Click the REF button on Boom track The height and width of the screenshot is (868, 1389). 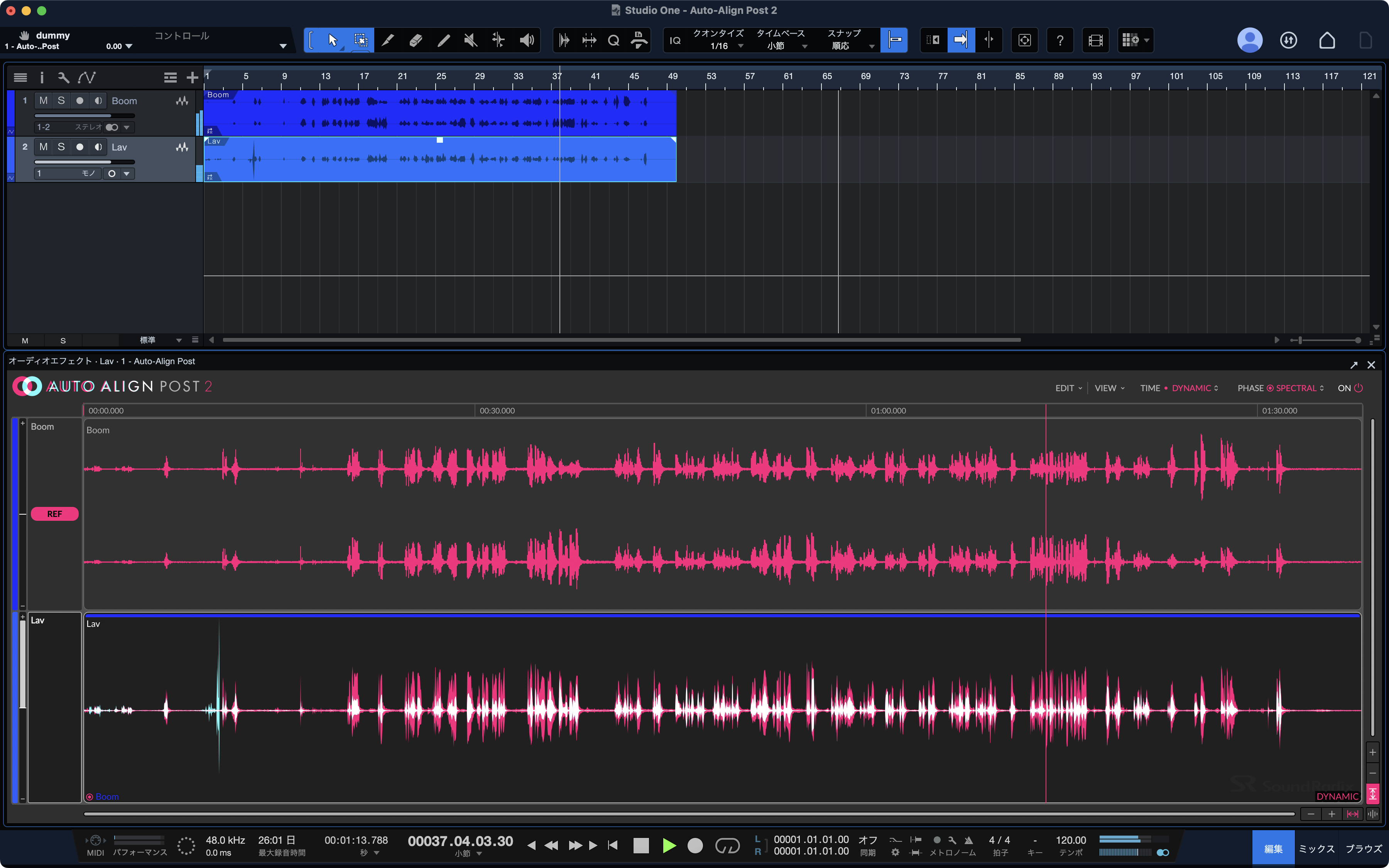click(54, 514)
